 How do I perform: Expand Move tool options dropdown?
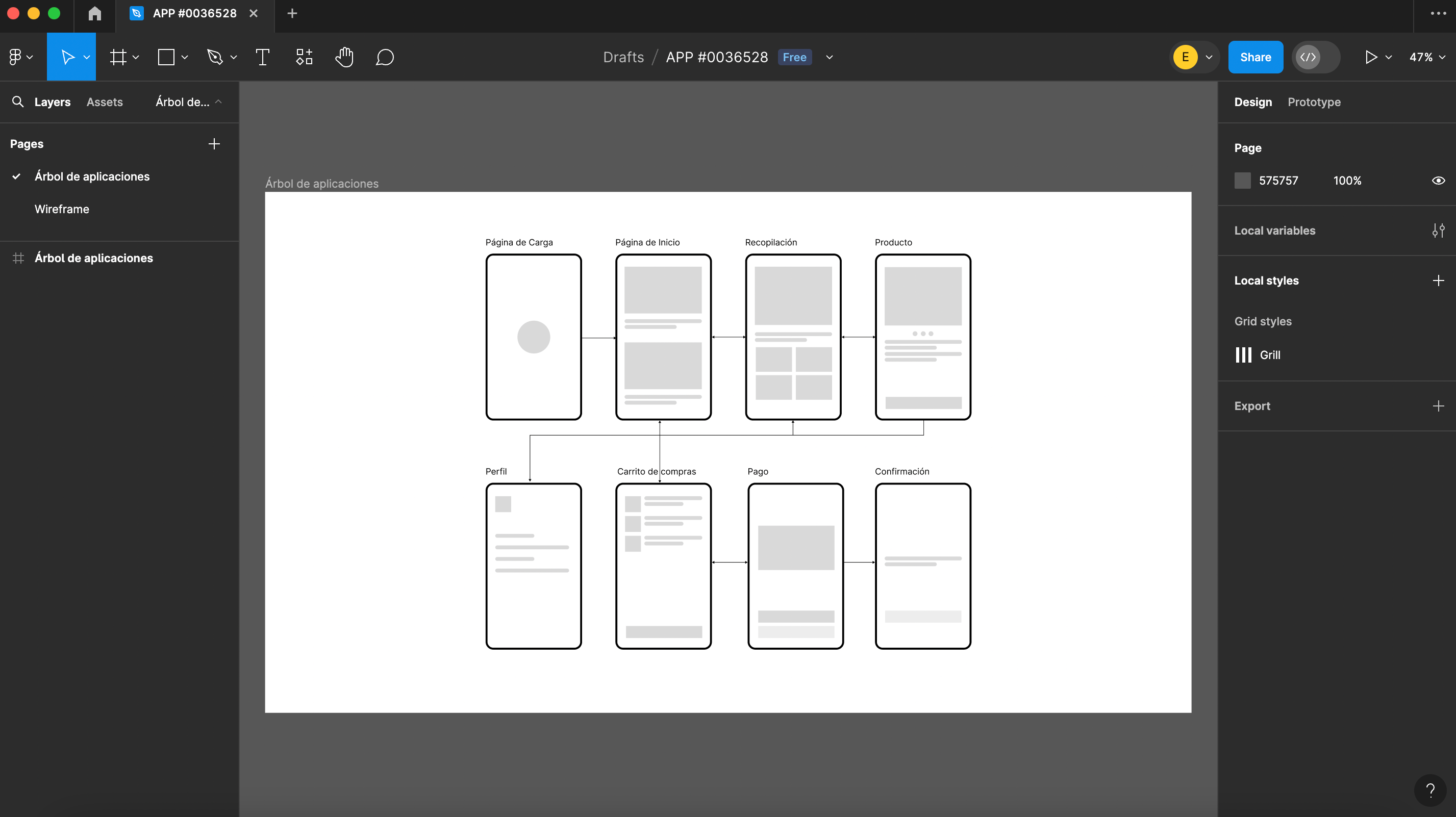click(87, 57)
